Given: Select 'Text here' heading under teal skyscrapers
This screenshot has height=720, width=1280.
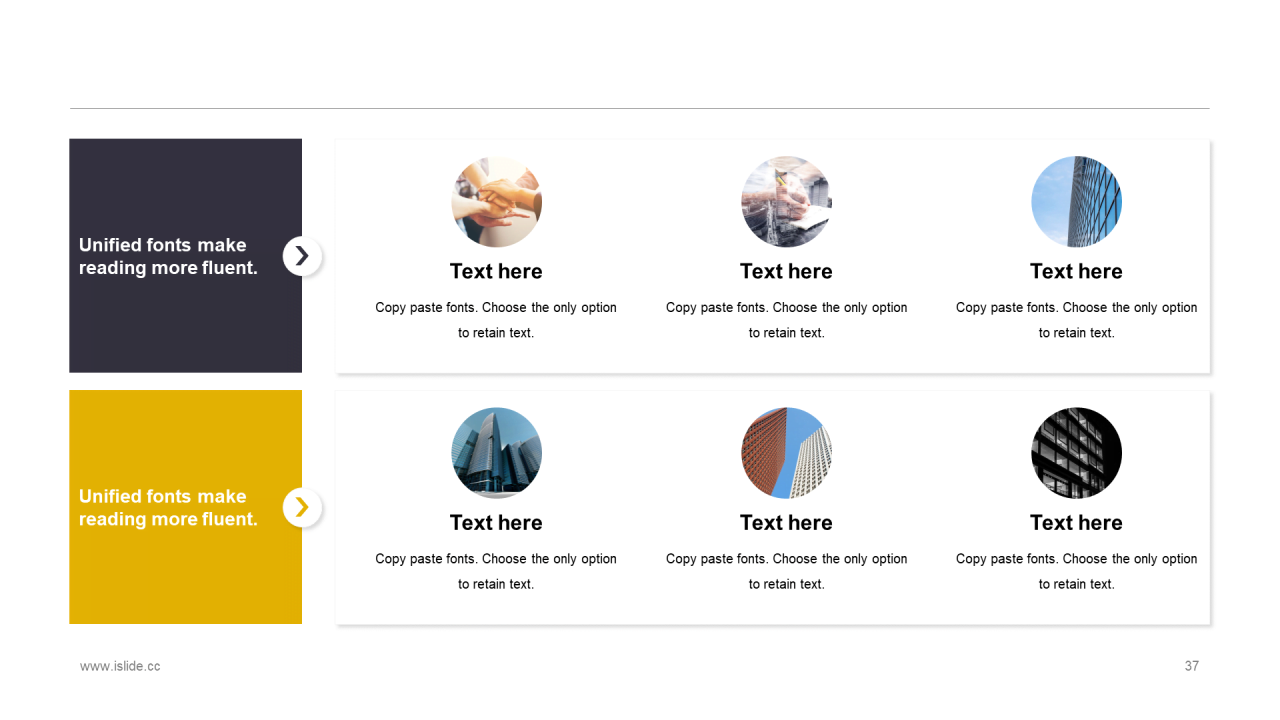Looking at the screenshot, I should coord(496,522).
